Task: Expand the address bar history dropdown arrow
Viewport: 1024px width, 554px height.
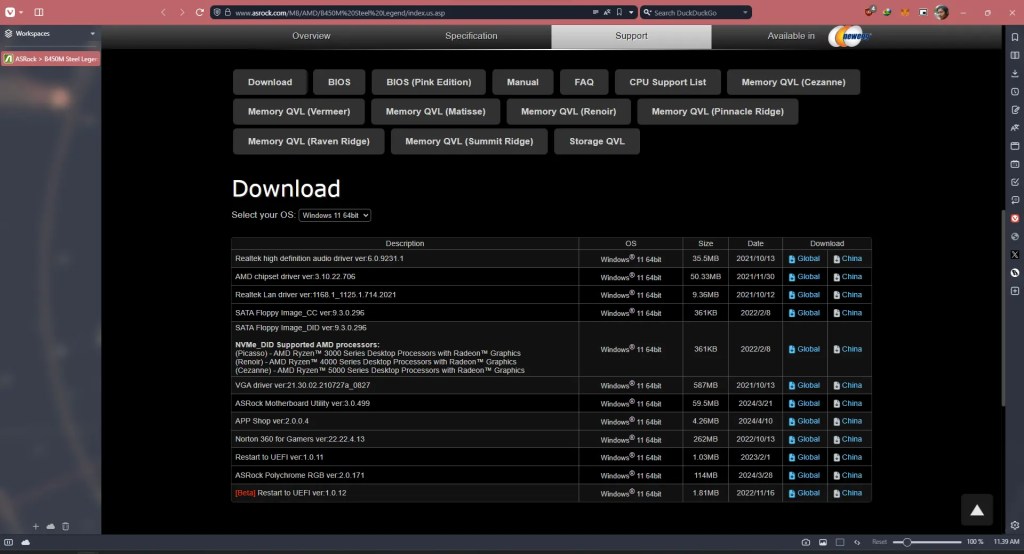Action: point(631,12)
